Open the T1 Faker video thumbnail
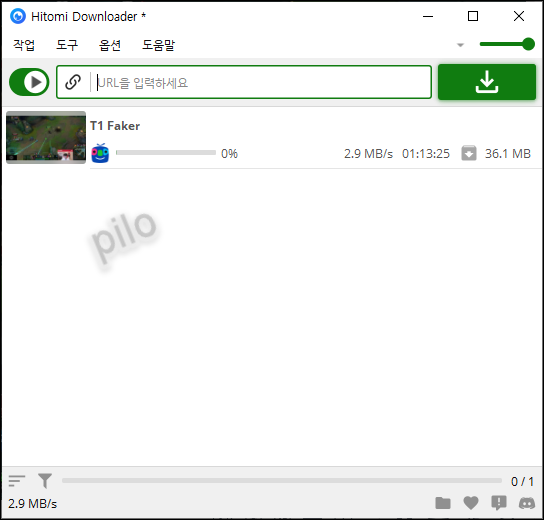Screen dimensions: 544x520 point(46,137)
